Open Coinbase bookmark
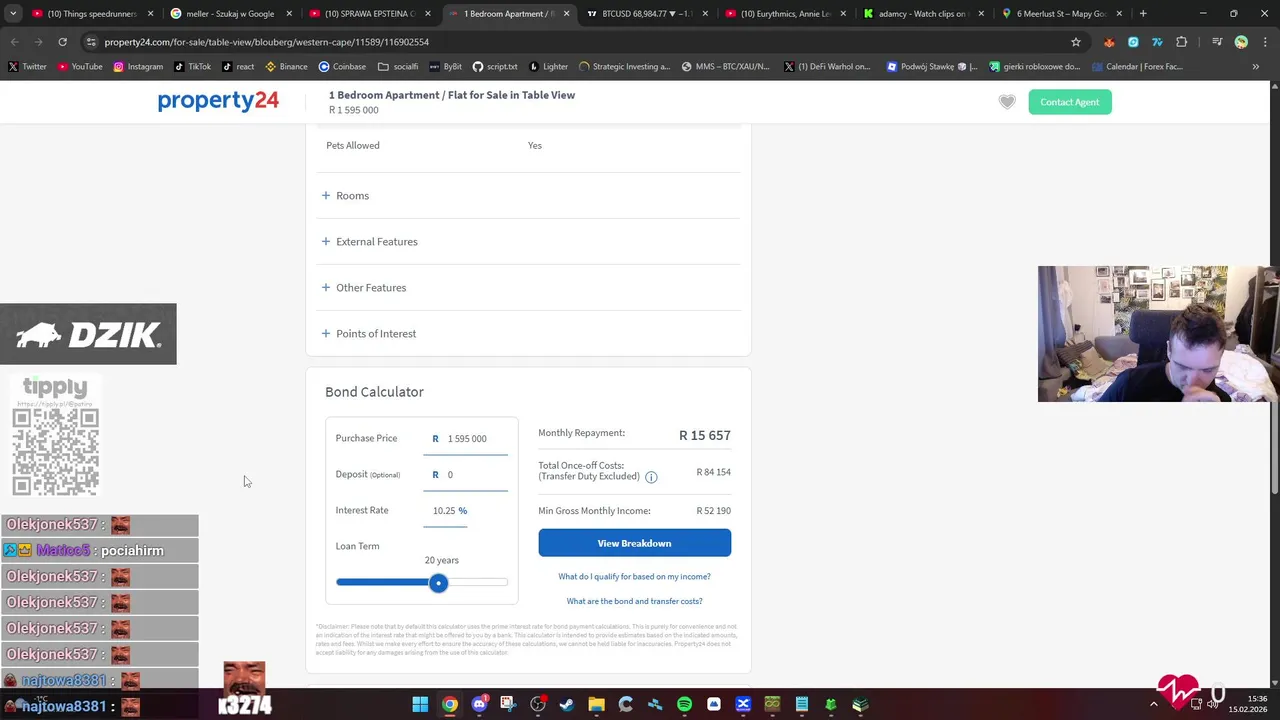The width and height of the screenshot is (1280, 720). tap(342, 67)
